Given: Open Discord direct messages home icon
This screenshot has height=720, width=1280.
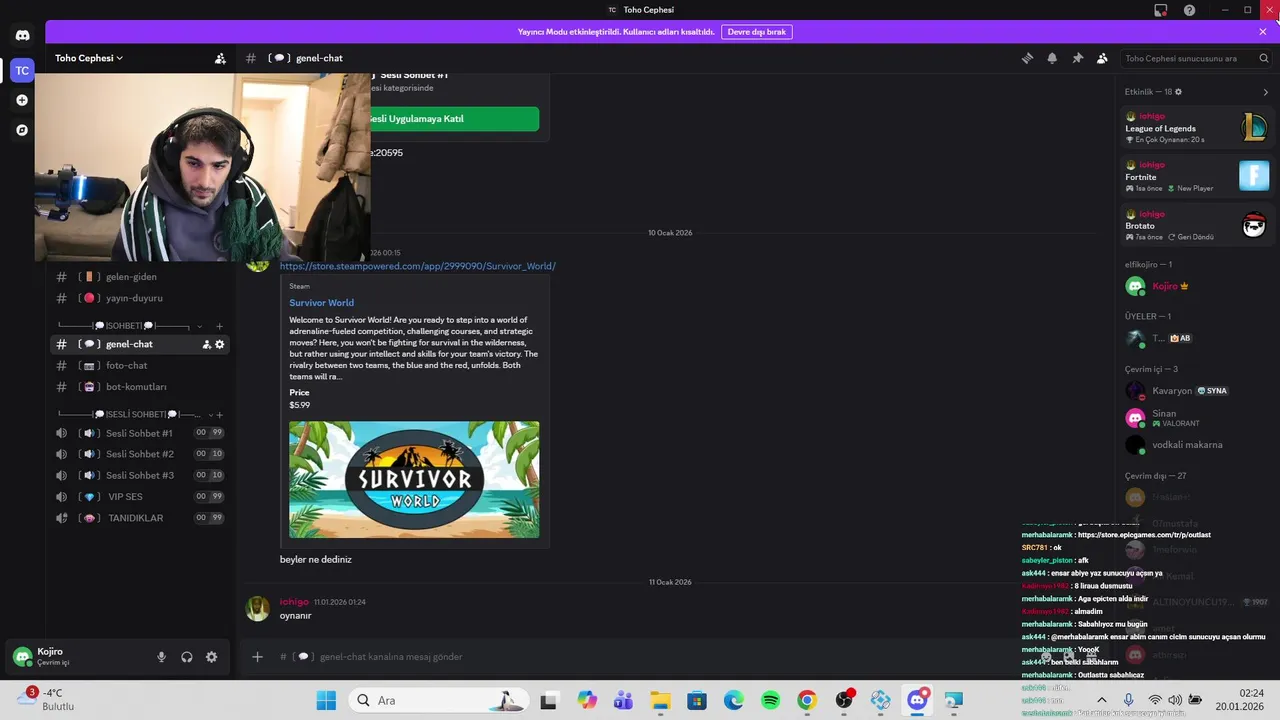Looking at the screenshot, I should click(22, 35).
